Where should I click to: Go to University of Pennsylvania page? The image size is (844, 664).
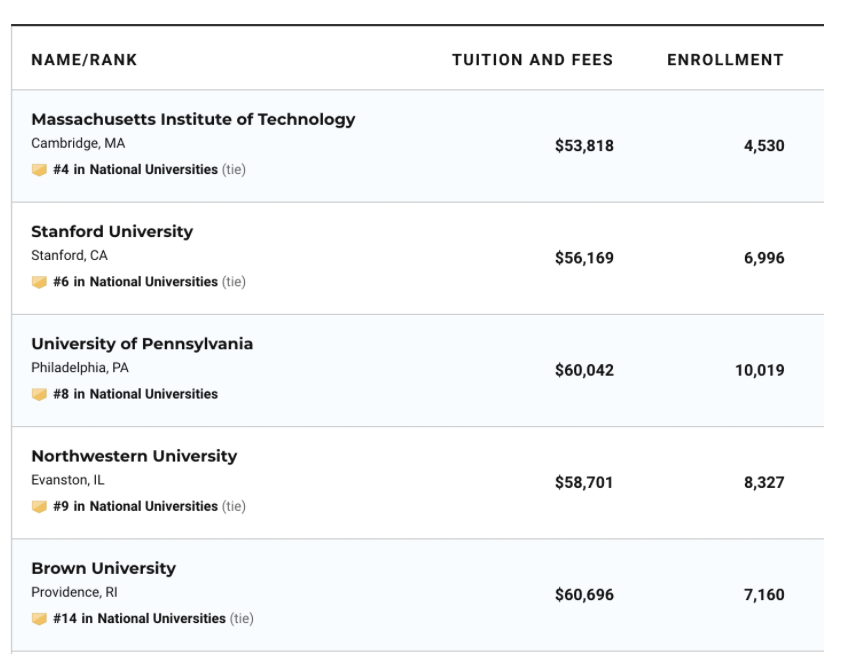tap(142, 344)
